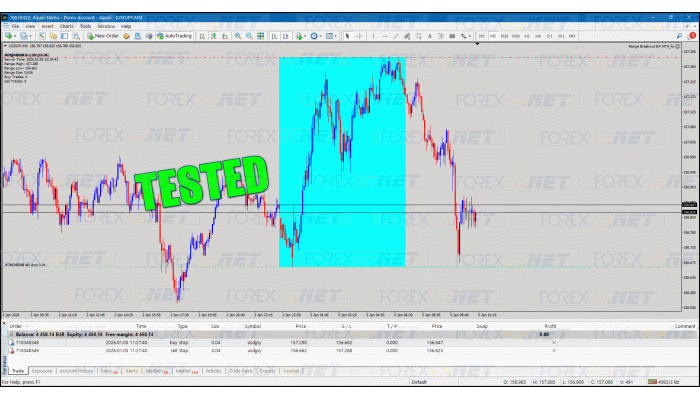700x400 pixels.
Task: Open the Journal tab
Action: (291, 371)
